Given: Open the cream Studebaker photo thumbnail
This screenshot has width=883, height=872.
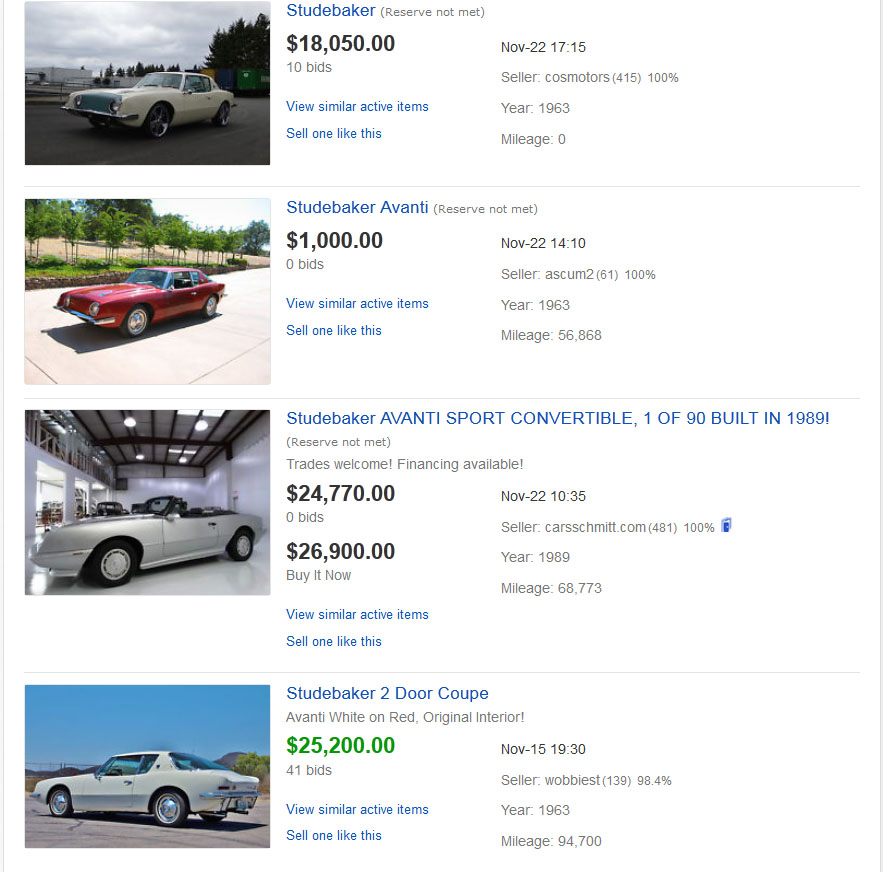Looking at the screenshot, I should coord(147,84).
